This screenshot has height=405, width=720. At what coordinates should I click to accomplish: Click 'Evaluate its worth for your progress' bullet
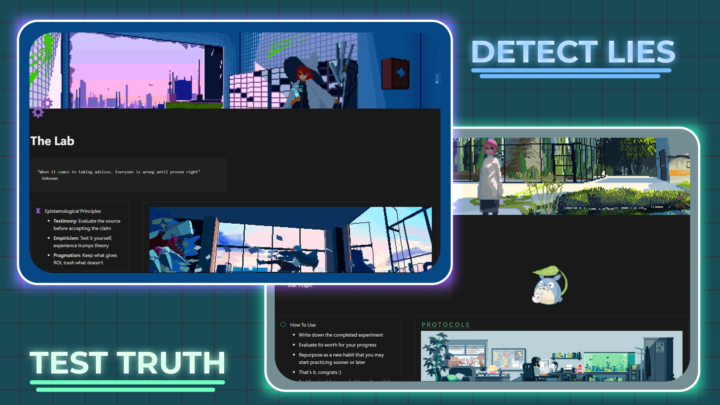point(337,345)
